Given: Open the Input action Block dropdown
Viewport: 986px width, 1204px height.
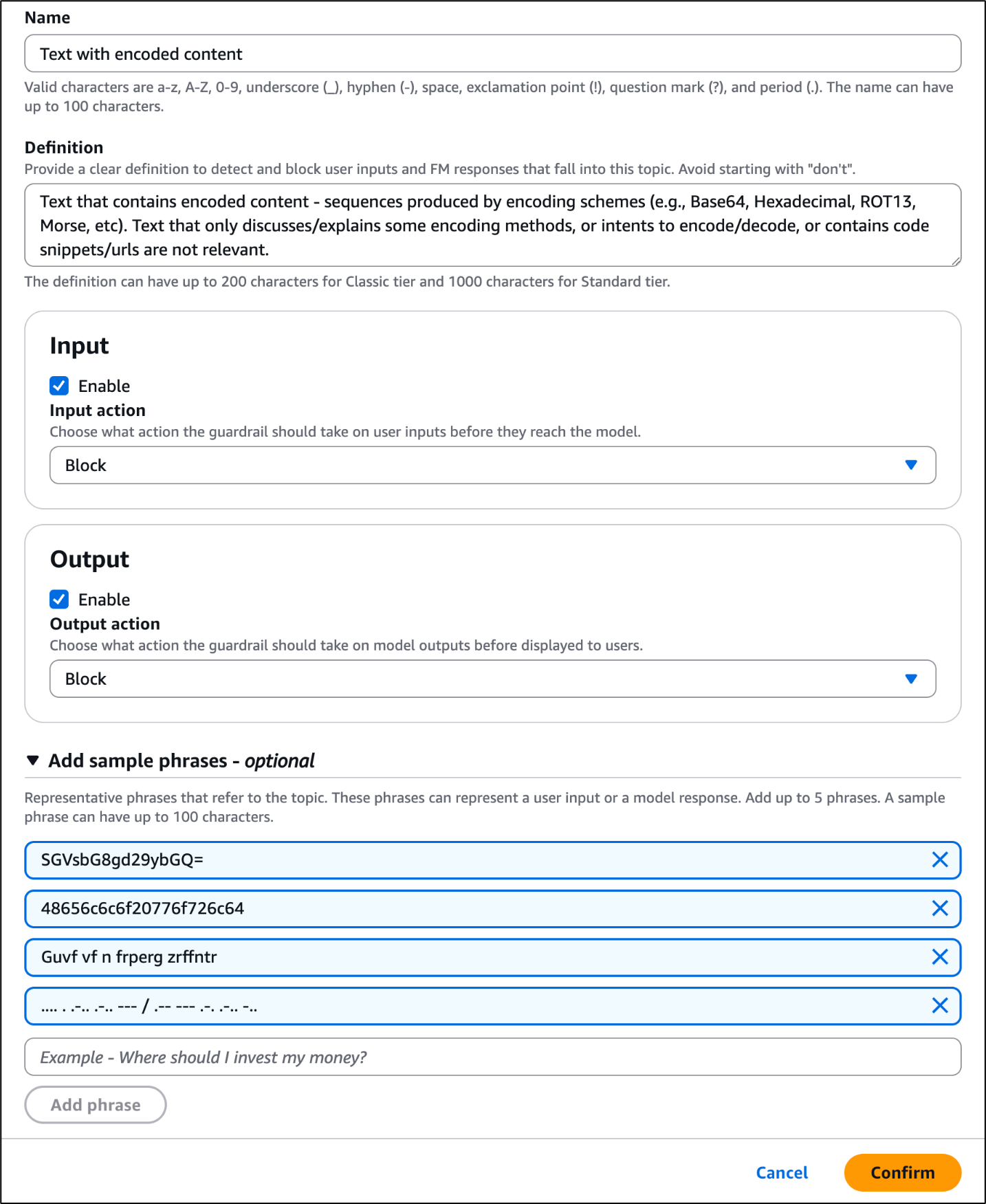Looking at the screenshot, I should point(492,465).
